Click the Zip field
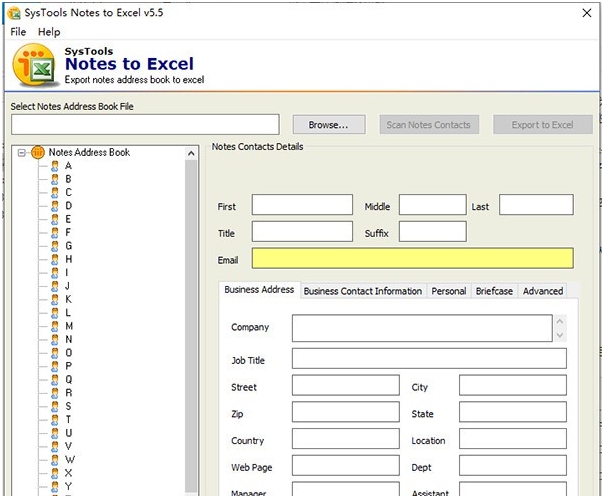The height and width of the screenshot is (496, 604). (346, 412)
